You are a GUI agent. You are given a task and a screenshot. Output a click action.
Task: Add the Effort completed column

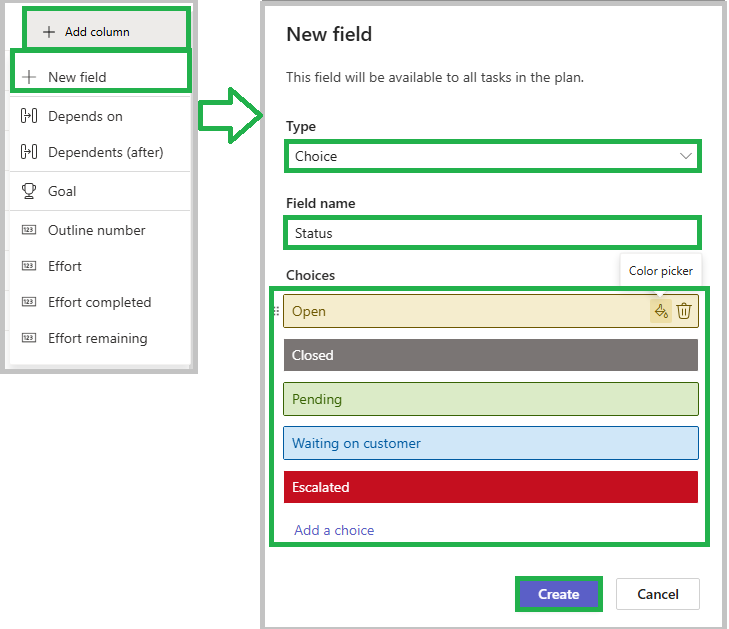click(x=100, y=302)
